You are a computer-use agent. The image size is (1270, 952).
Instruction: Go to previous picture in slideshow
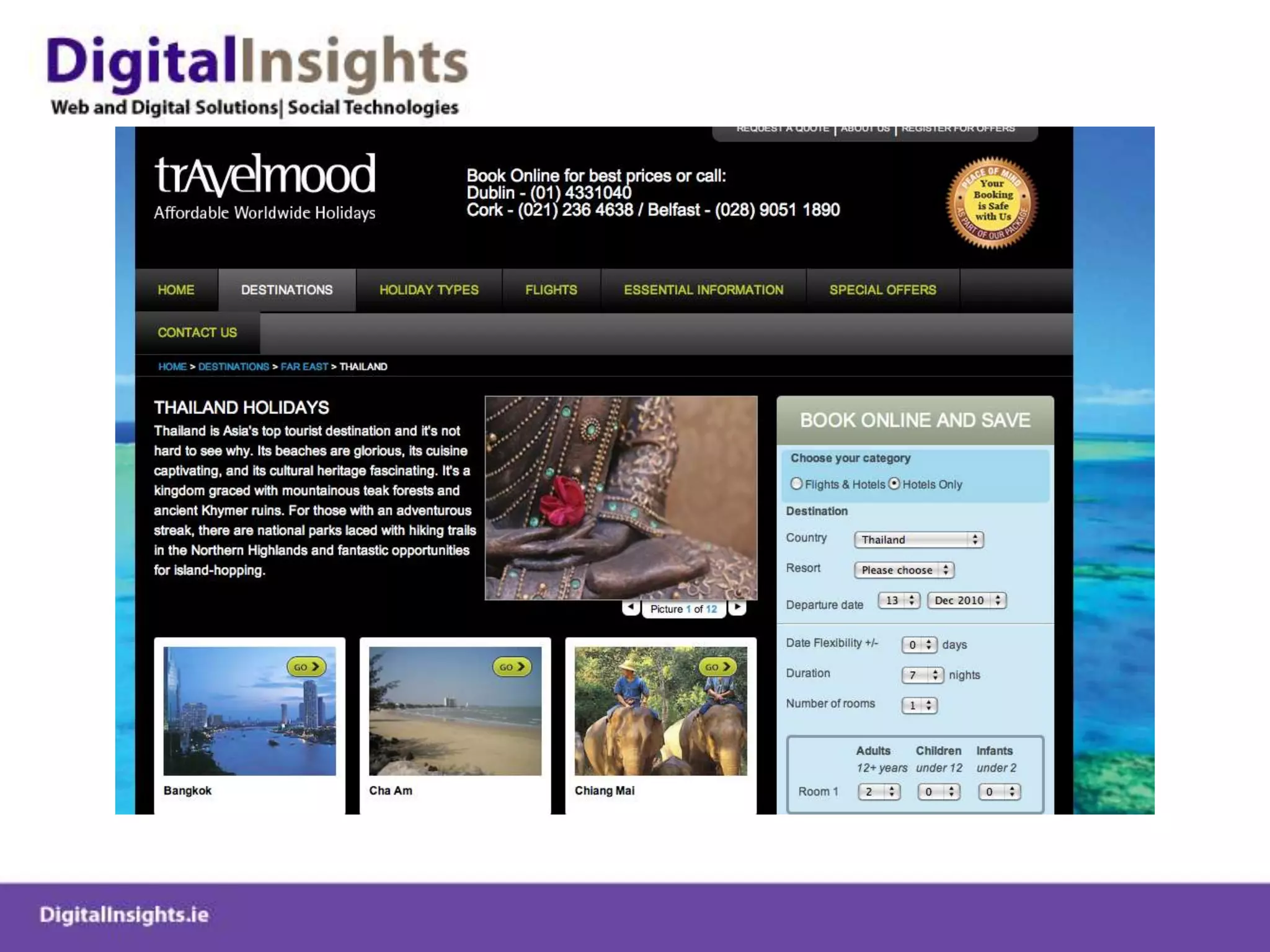(x=631, y=607)
